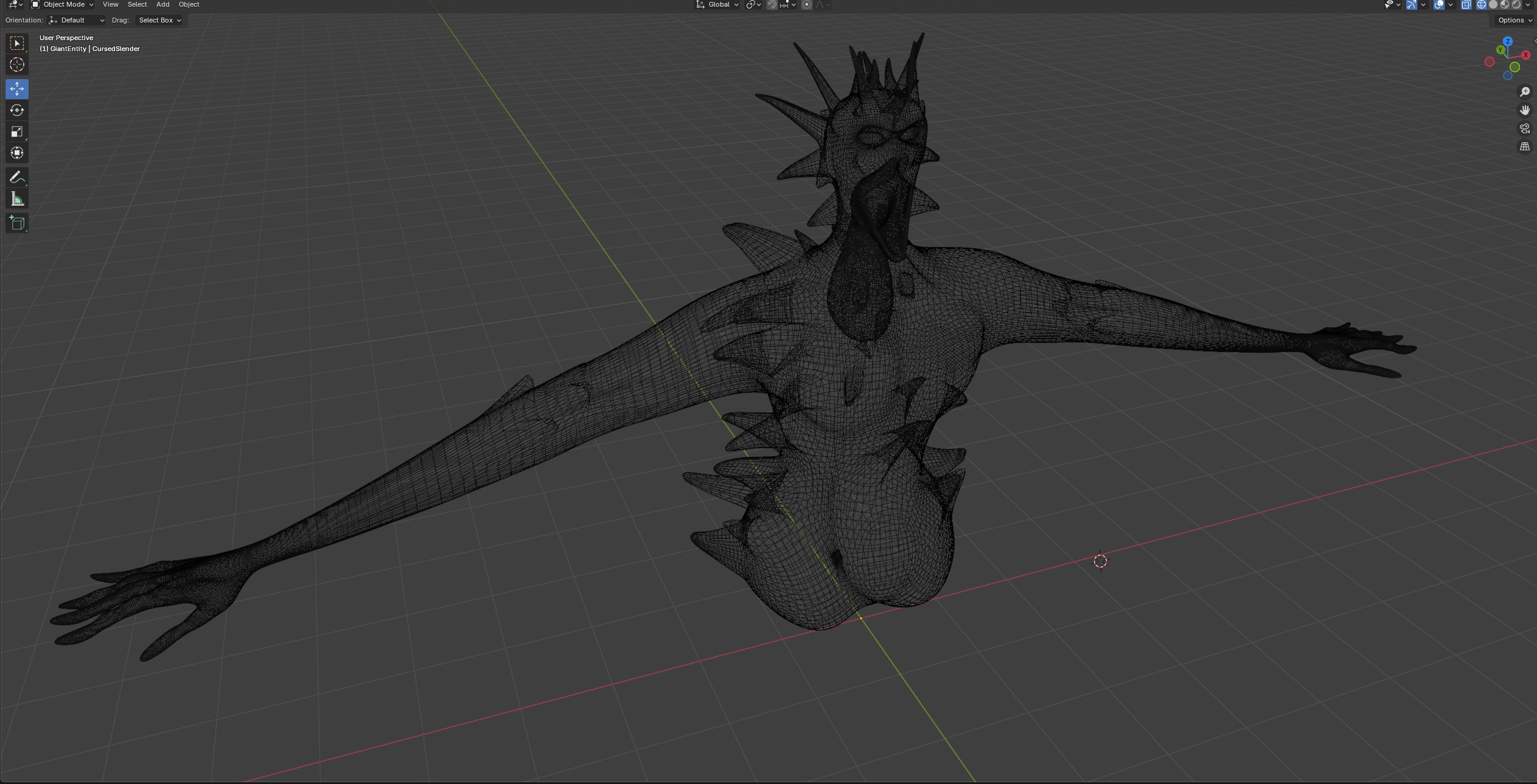
Task: Toggle the camera view button
Action: [x=1524, y=128]
